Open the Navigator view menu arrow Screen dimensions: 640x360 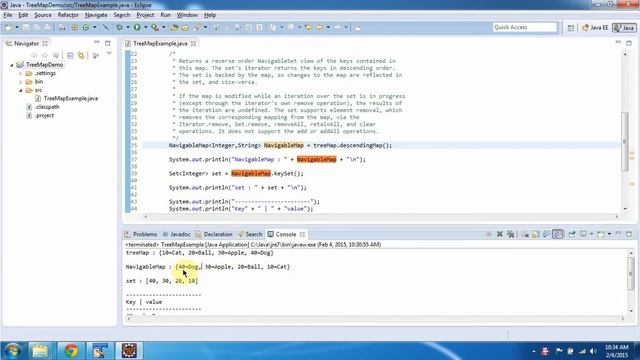pos(109,53)
